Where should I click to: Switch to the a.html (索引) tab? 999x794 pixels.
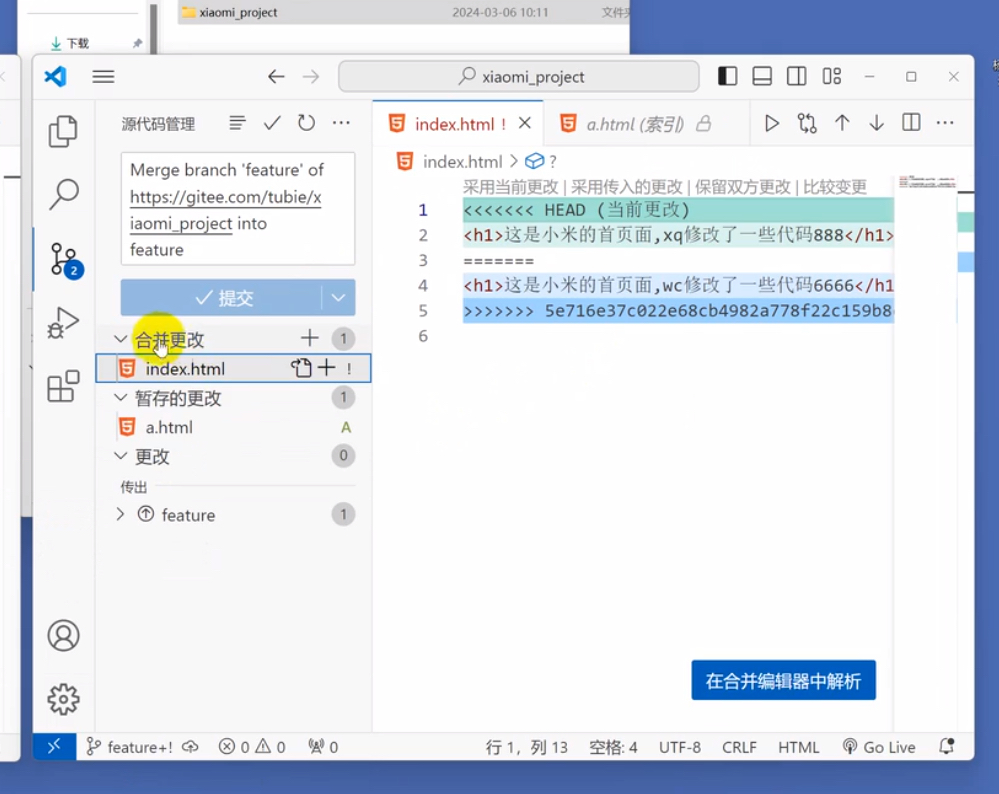(635, 124)
